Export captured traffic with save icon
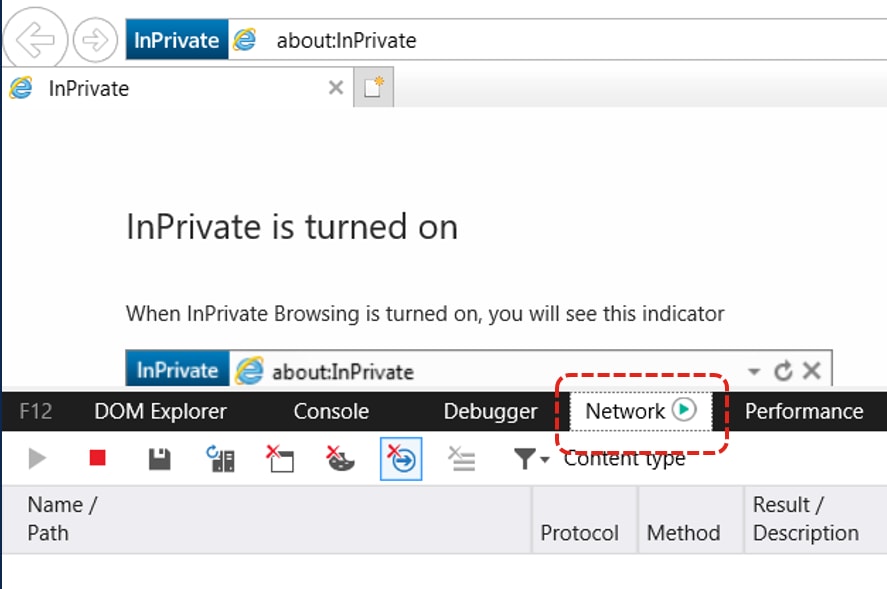887x589 pixels. (x=160, y=459)
